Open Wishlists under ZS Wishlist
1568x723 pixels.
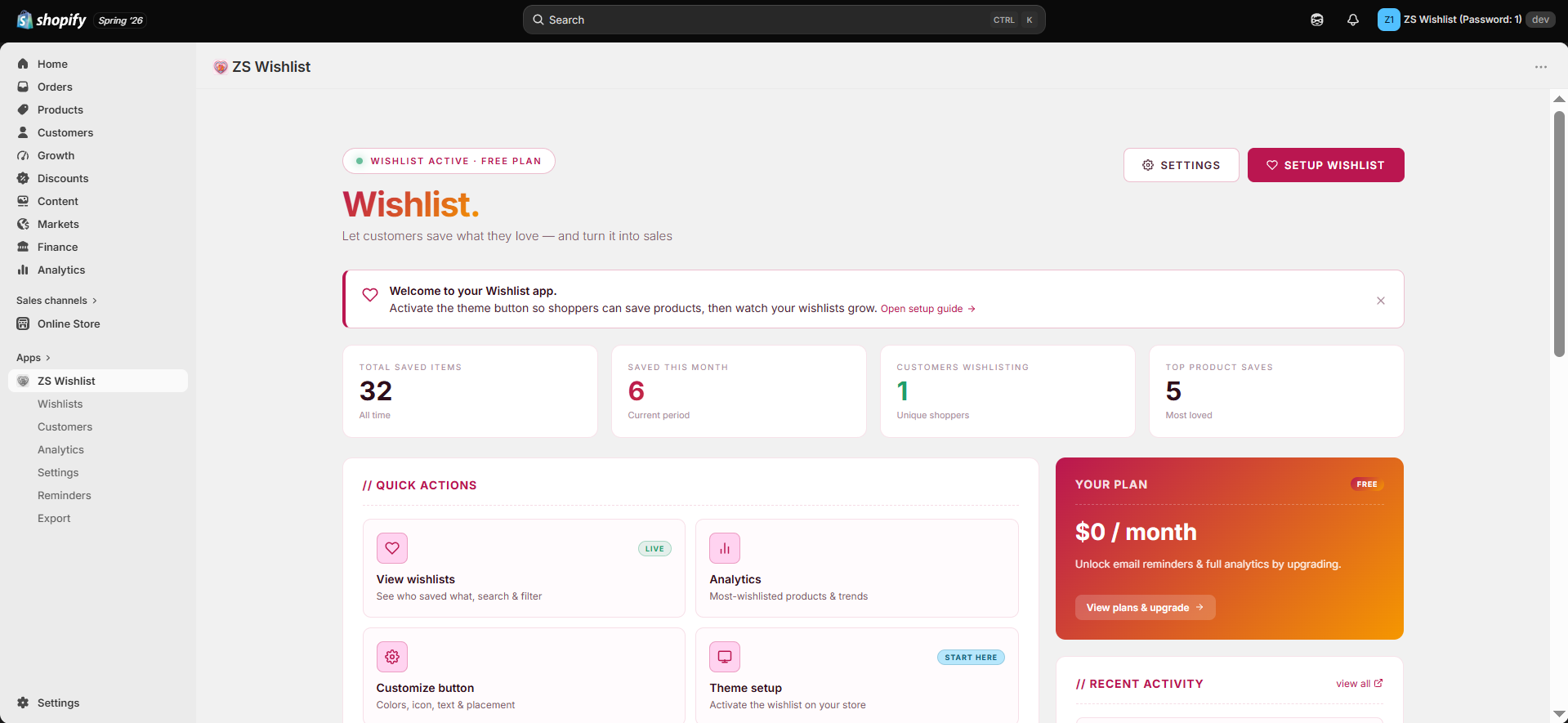tap(60, 404)
